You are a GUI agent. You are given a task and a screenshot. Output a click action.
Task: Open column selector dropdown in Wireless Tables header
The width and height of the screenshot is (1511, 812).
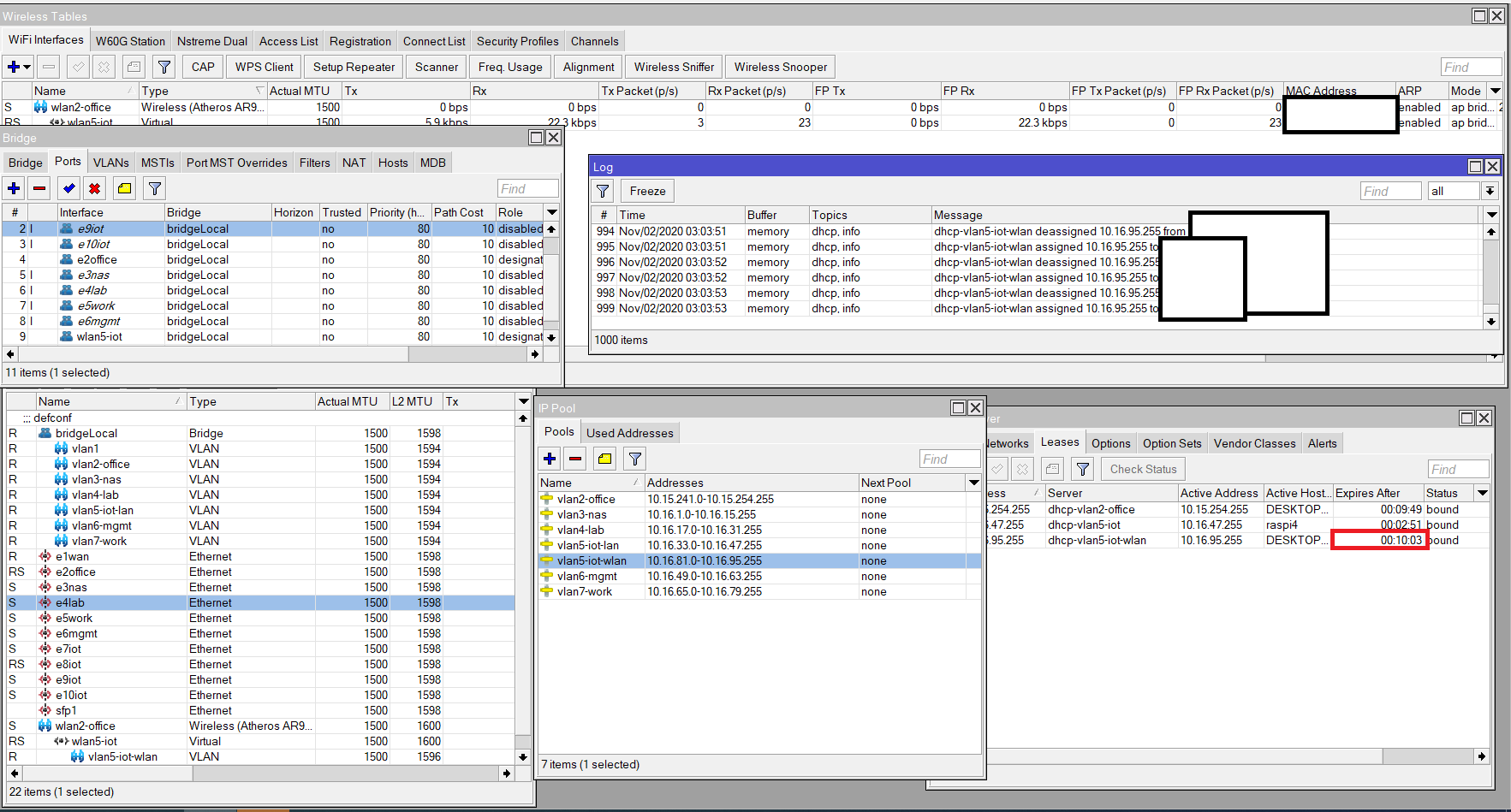click(x=1495, y=91)
